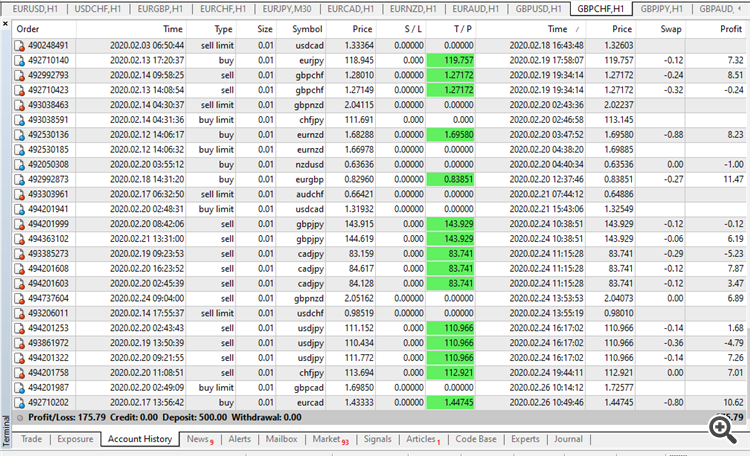This screenshot has height=456, width=750.
Task: Click the green T/P cell 119.757
Action: (x=451, y=61)
